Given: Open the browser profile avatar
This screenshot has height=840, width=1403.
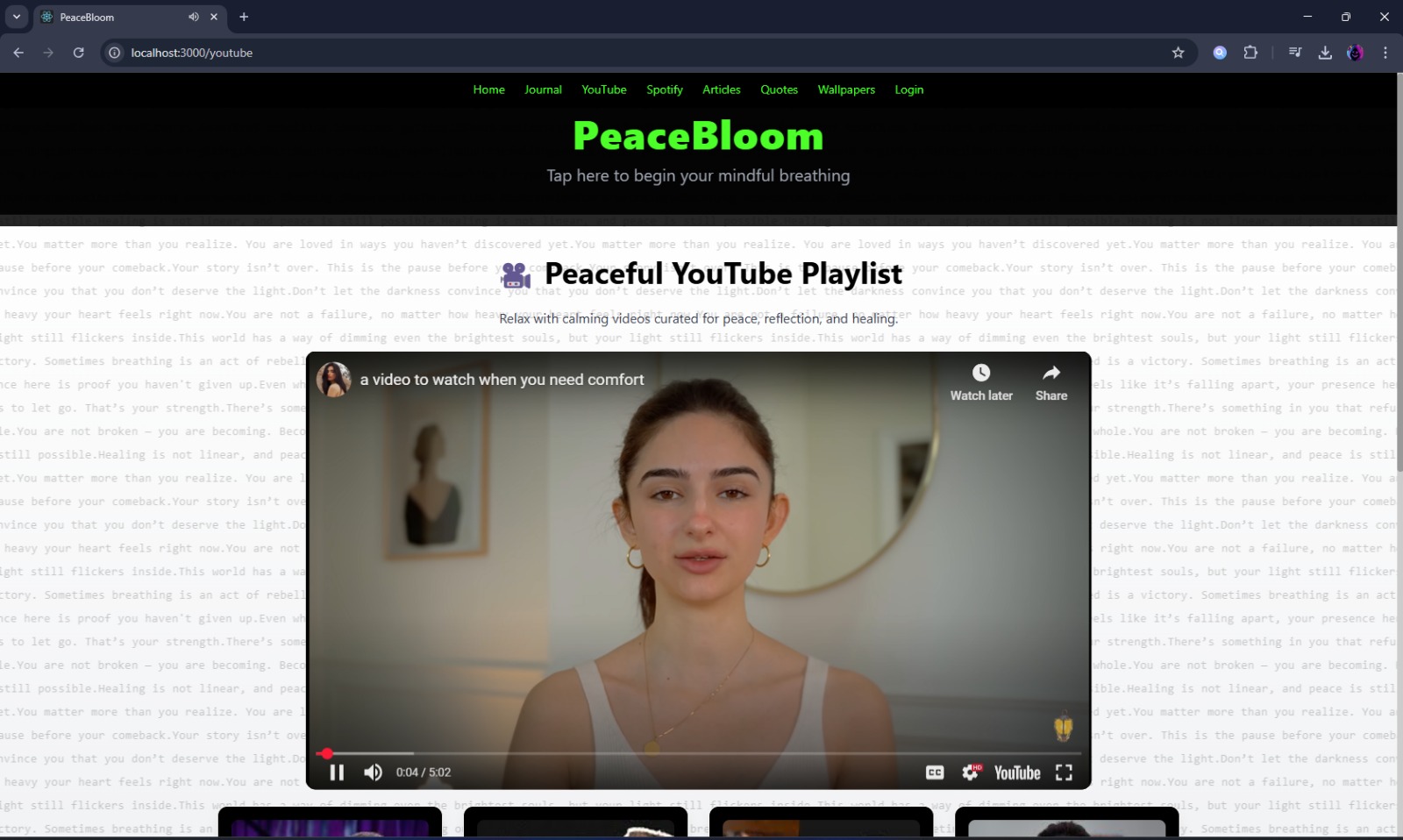Looking at the screenshot, I should (x=1355, y=53).
